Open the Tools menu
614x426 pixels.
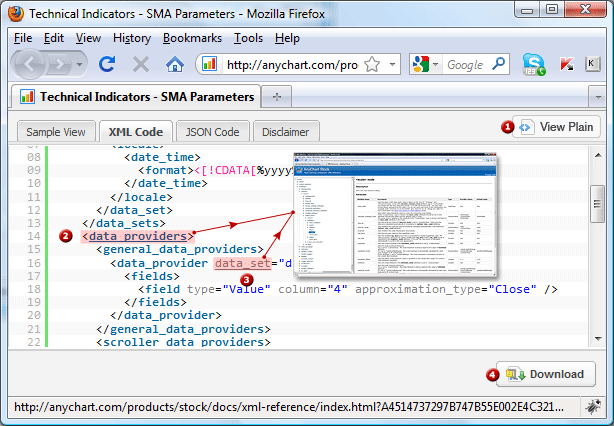(248, 38)
